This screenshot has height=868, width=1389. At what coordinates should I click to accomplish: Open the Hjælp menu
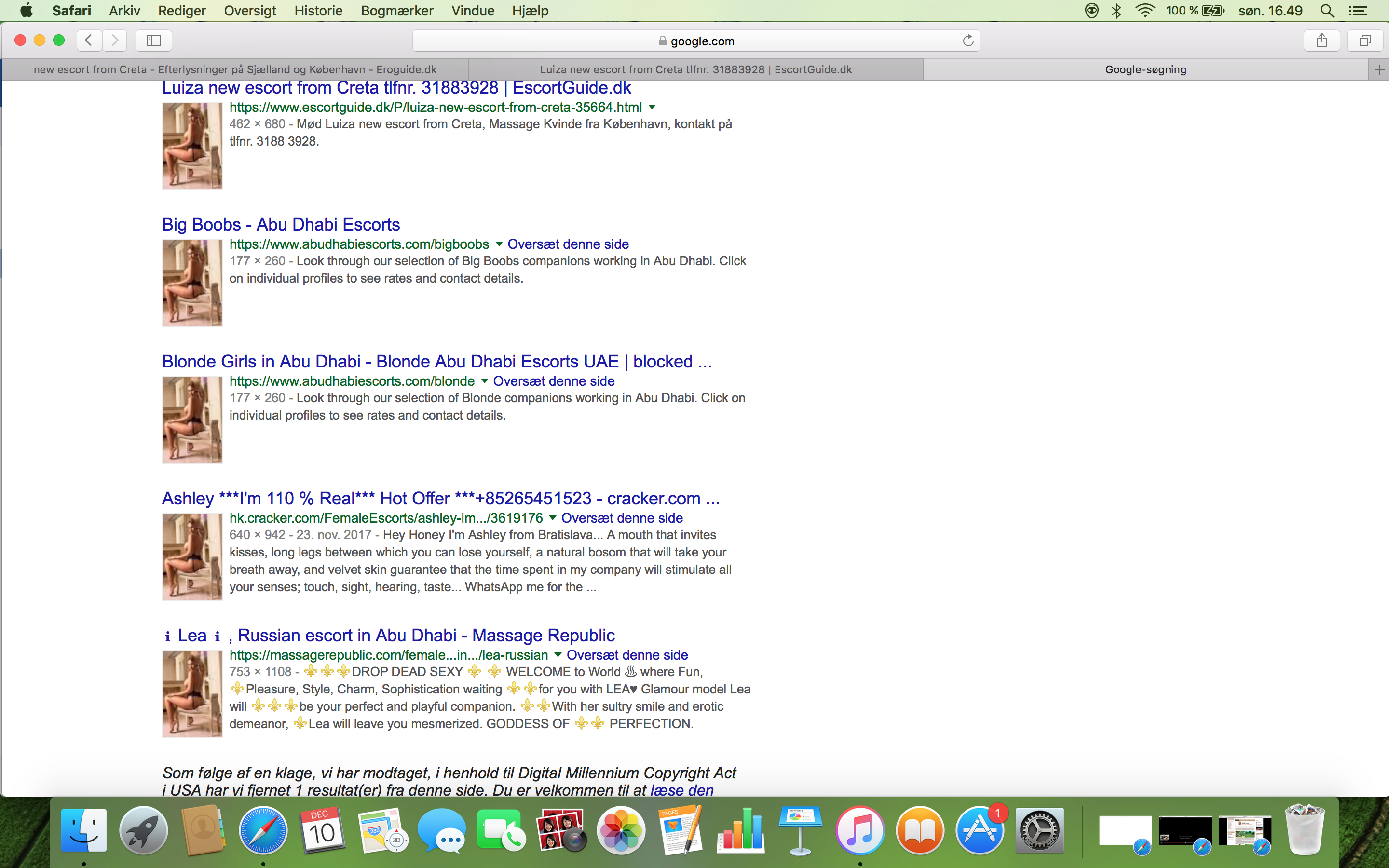click(531, 10)
